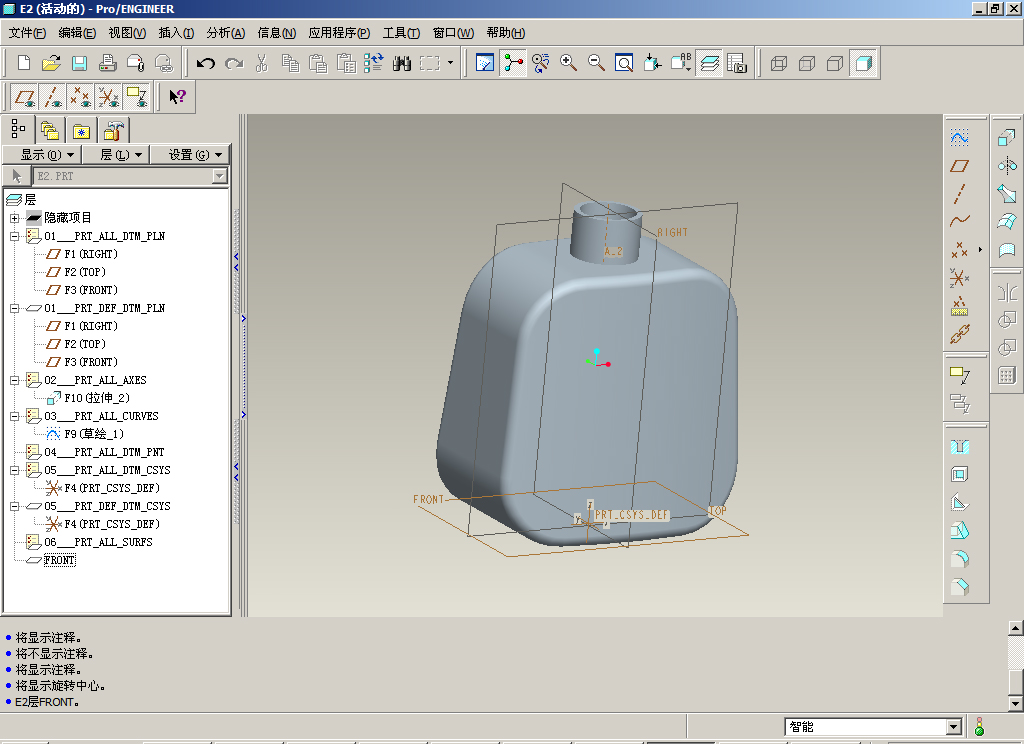Create a new file with the New icon
1024x744 pixels.
pos(24,63)
